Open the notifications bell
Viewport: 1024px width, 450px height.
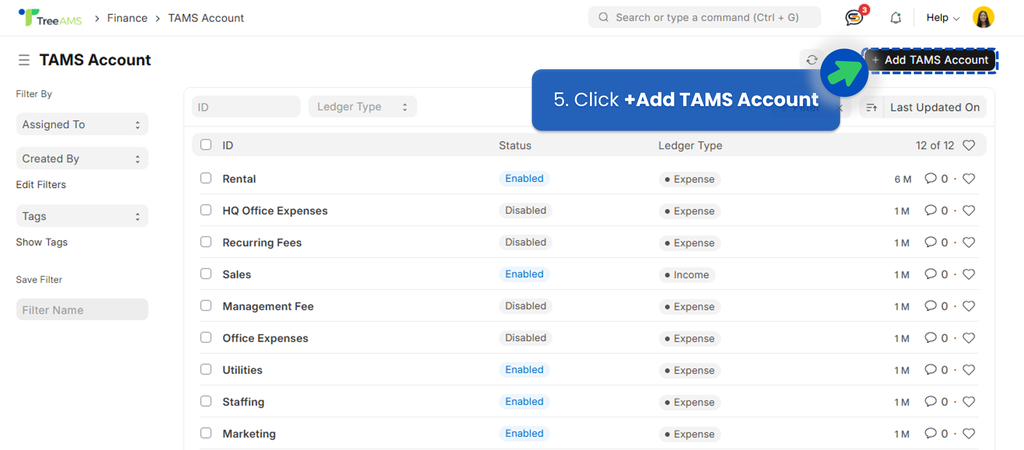pyautogui.click(x=895, y=18)
